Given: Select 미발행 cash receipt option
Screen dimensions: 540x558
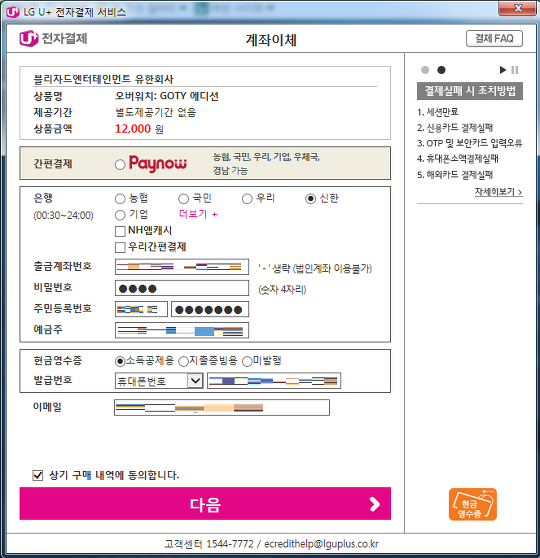Looking at the screenshot, I should pos(247,362).
